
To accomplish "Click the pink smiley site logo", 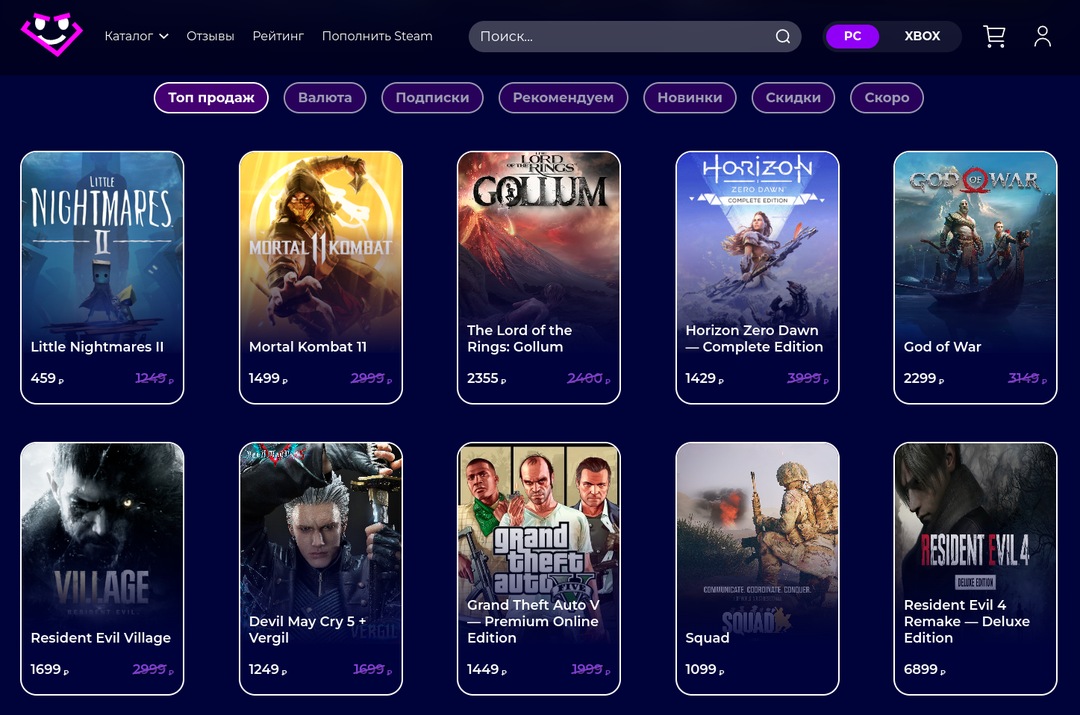I will click(52, 34).
